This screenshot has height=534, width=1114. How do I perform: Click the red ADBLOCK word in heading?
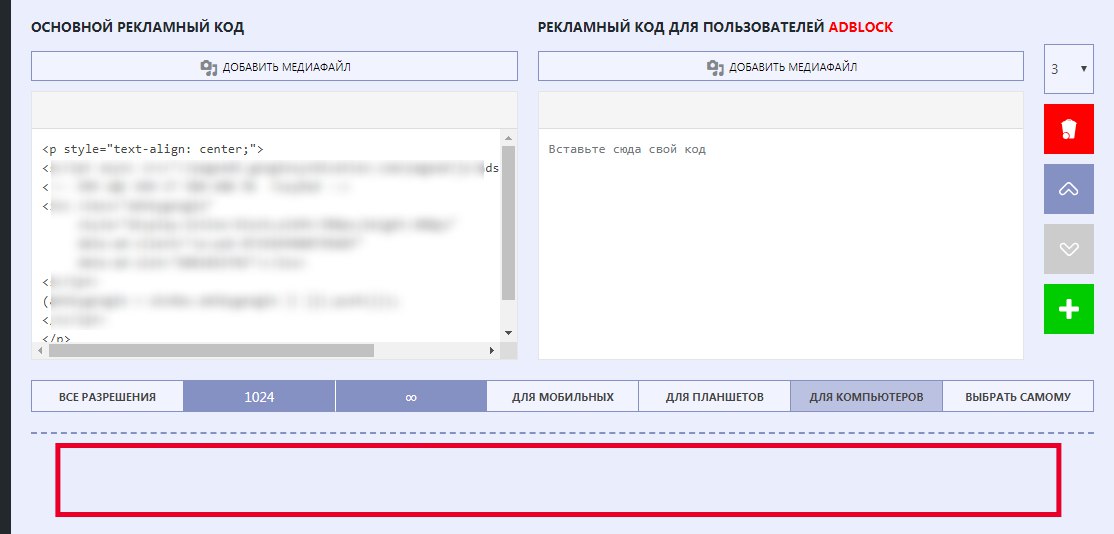(861, 28)
